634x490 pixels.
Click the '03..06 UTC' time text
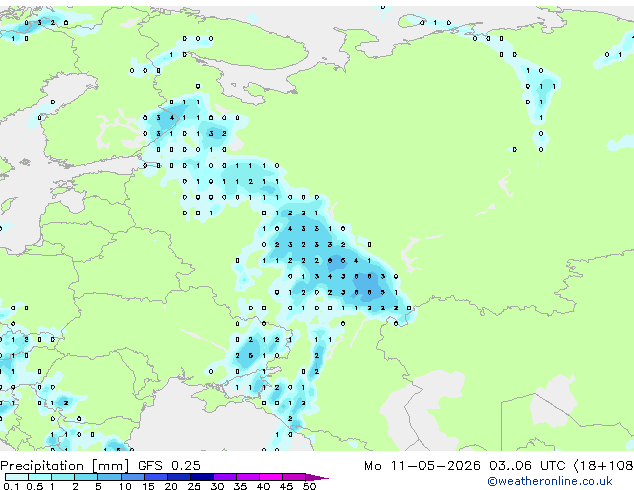click(x=527, y=466)
